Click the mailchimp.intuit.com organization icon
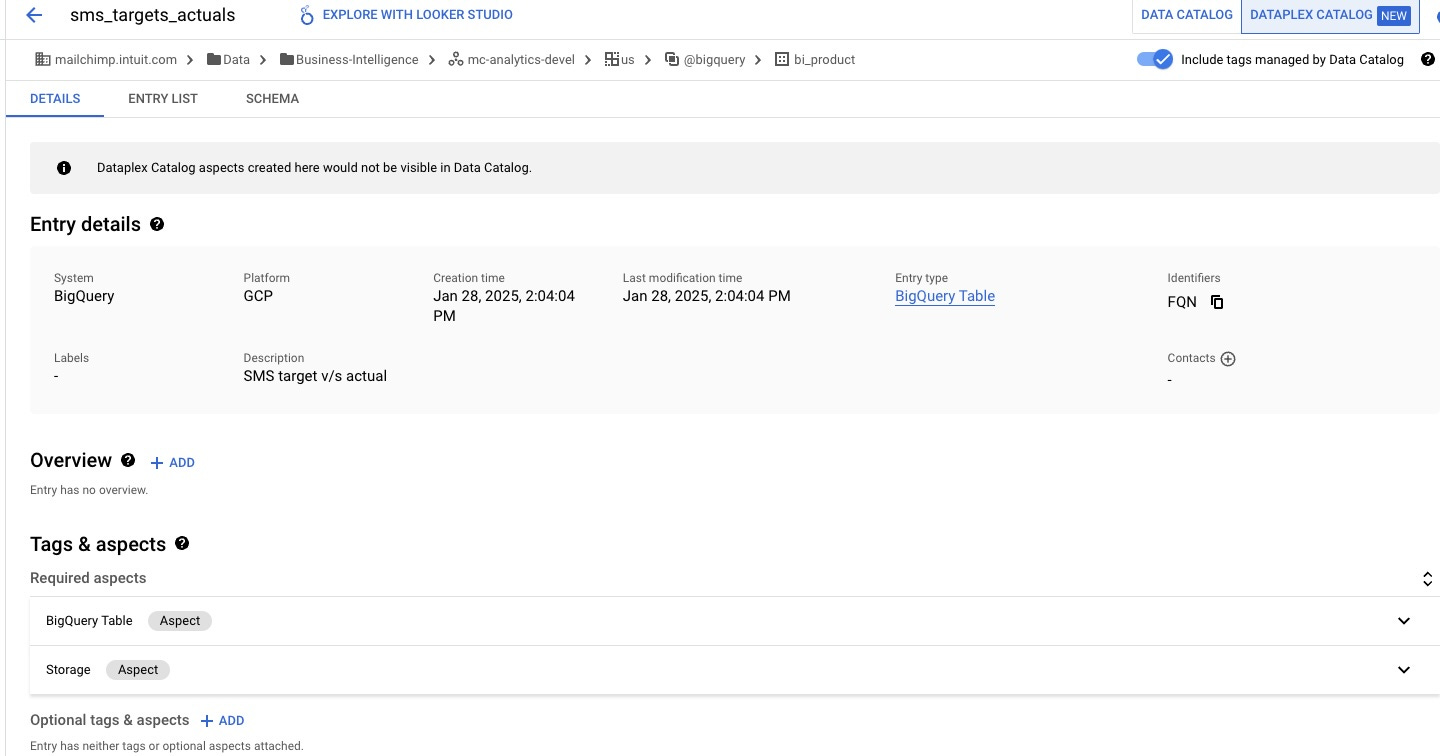The width and height of the screenshot is (1440, 756). pyautogui.click(x=42, y=59)
